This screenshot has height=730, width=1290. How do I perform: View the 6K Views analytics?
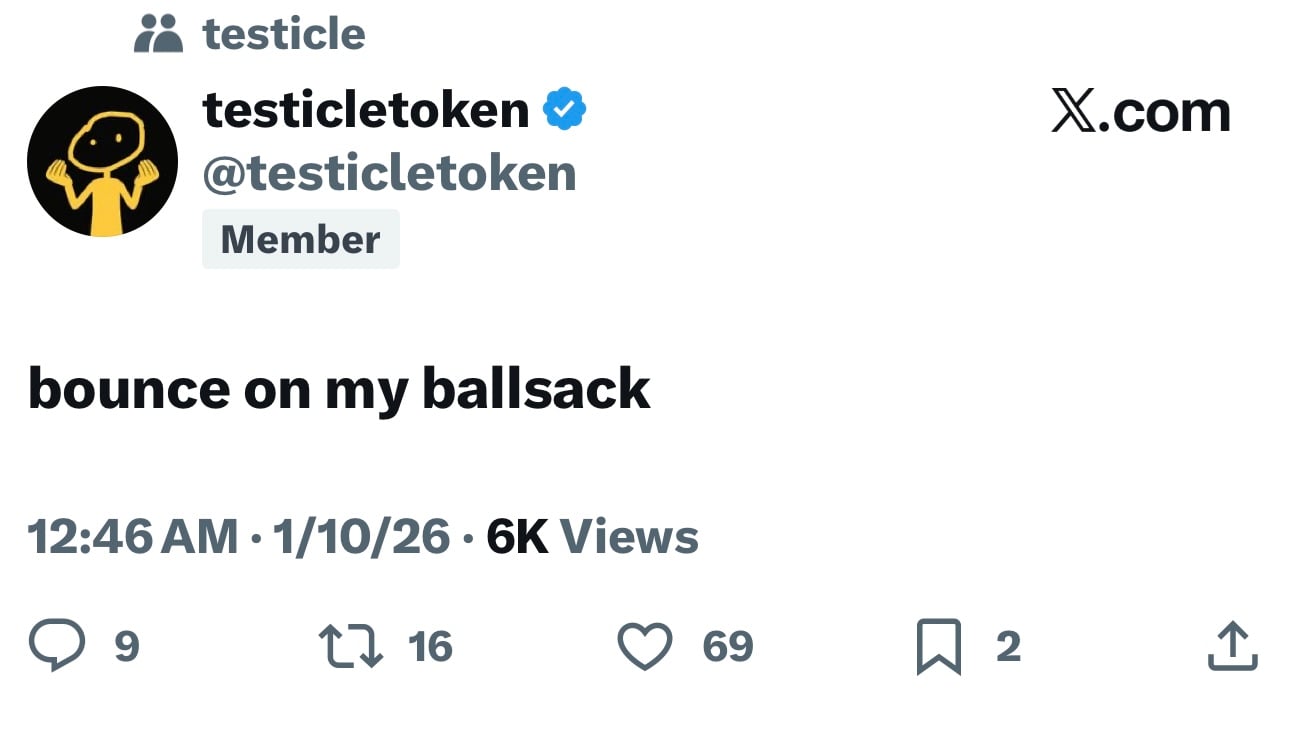coord(592,537)
